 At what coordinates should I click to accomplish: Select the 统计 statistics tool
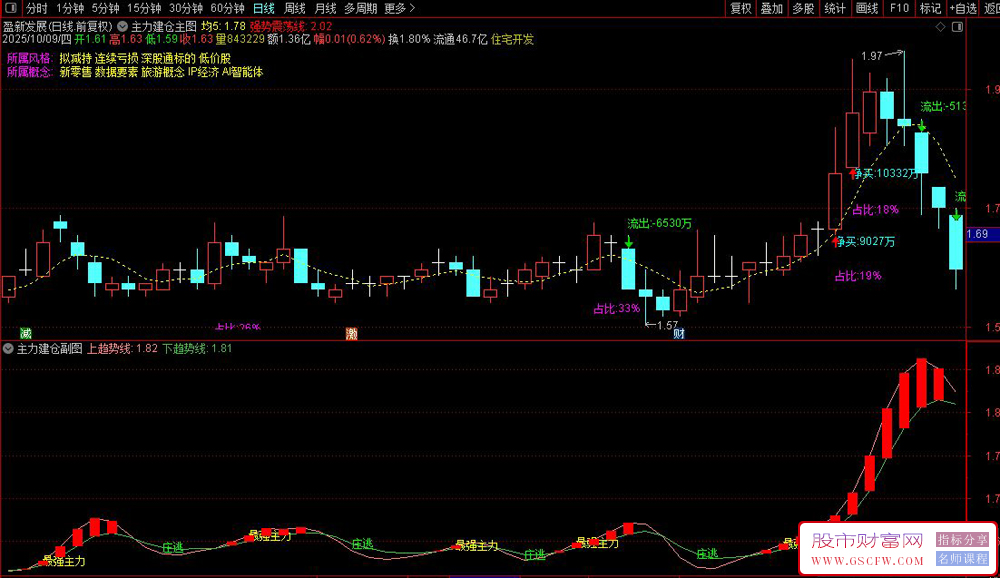(x=836, y=7)
